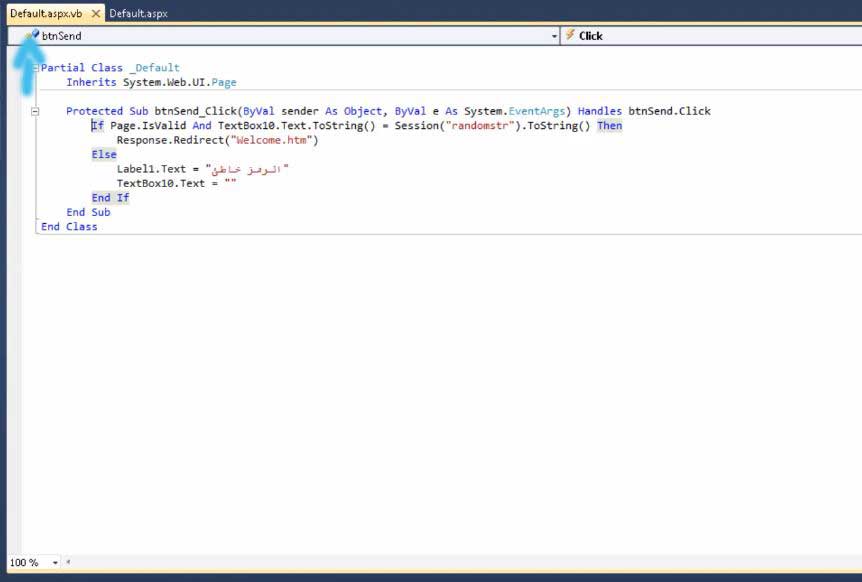862x582 pixels.
Task: Select the Default.aspx.vb tab
Action: click(46, 14)
